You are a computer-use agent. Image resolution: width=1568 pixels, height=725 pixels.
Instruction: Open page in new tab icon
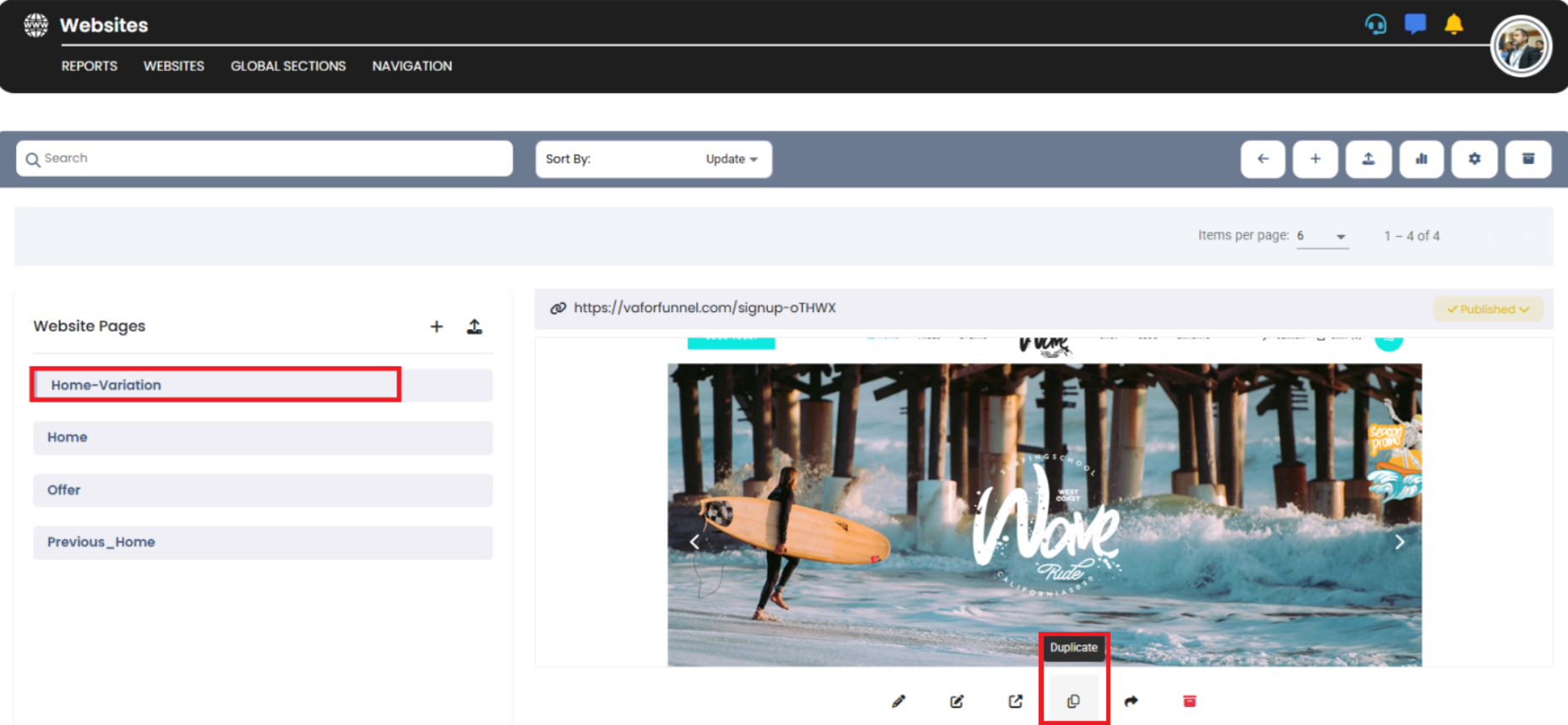point(1015,701)
